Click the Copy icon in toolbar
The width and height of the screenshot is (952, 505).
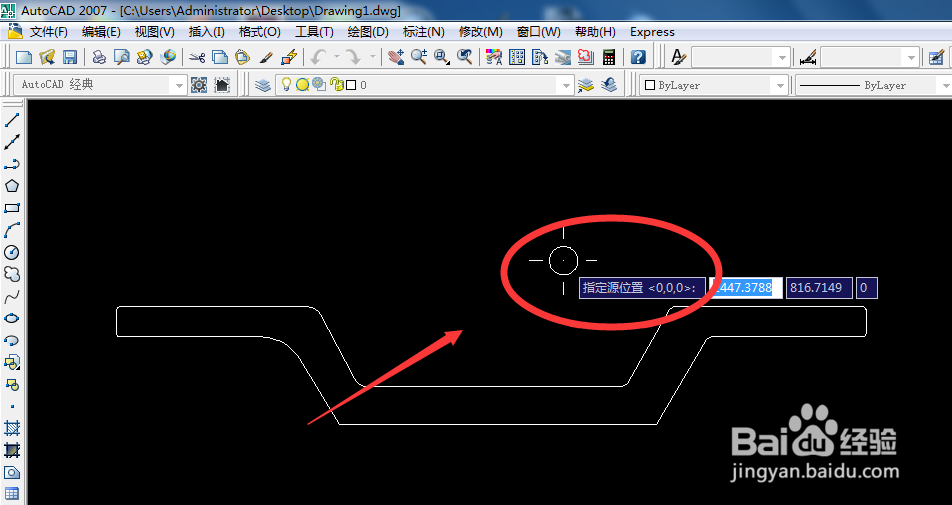(220, 57)
